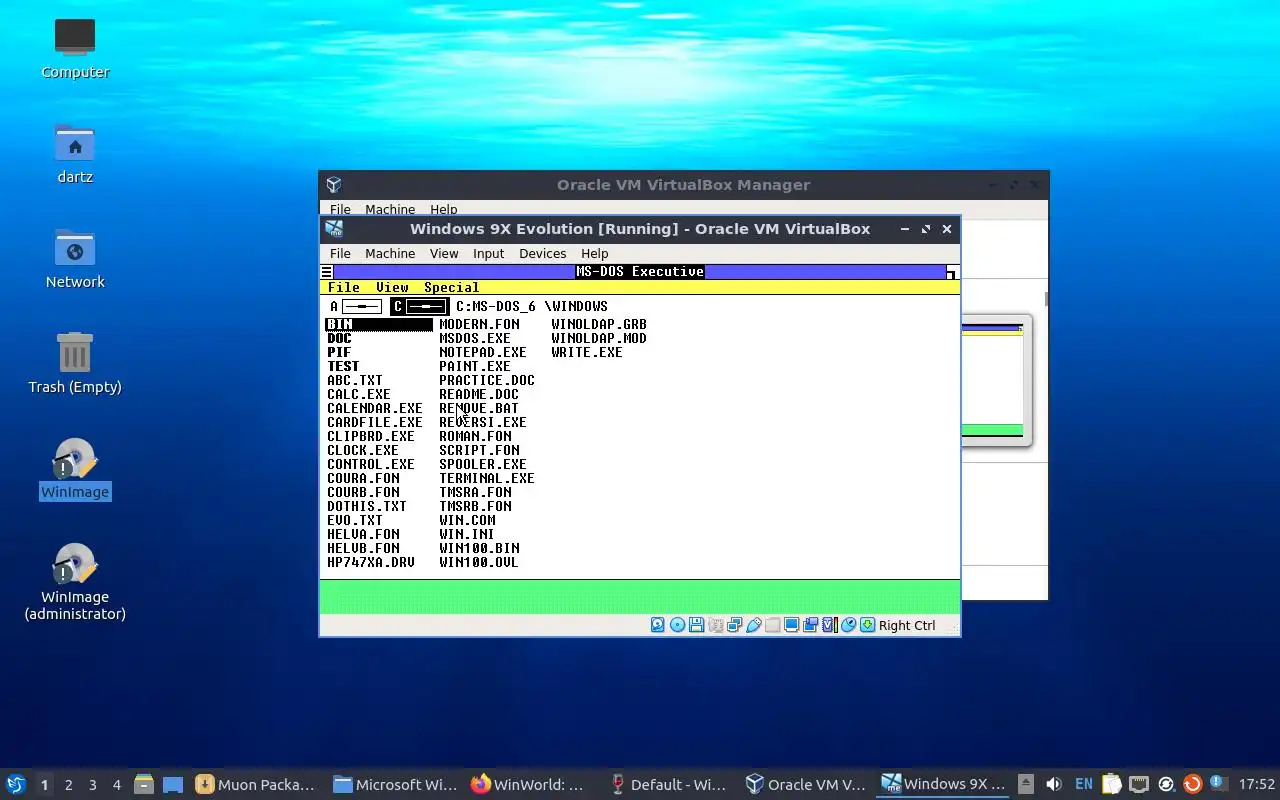Click the volume speaker icon in system tray
Screen dimensions: 1280x800
point(1054,784)
